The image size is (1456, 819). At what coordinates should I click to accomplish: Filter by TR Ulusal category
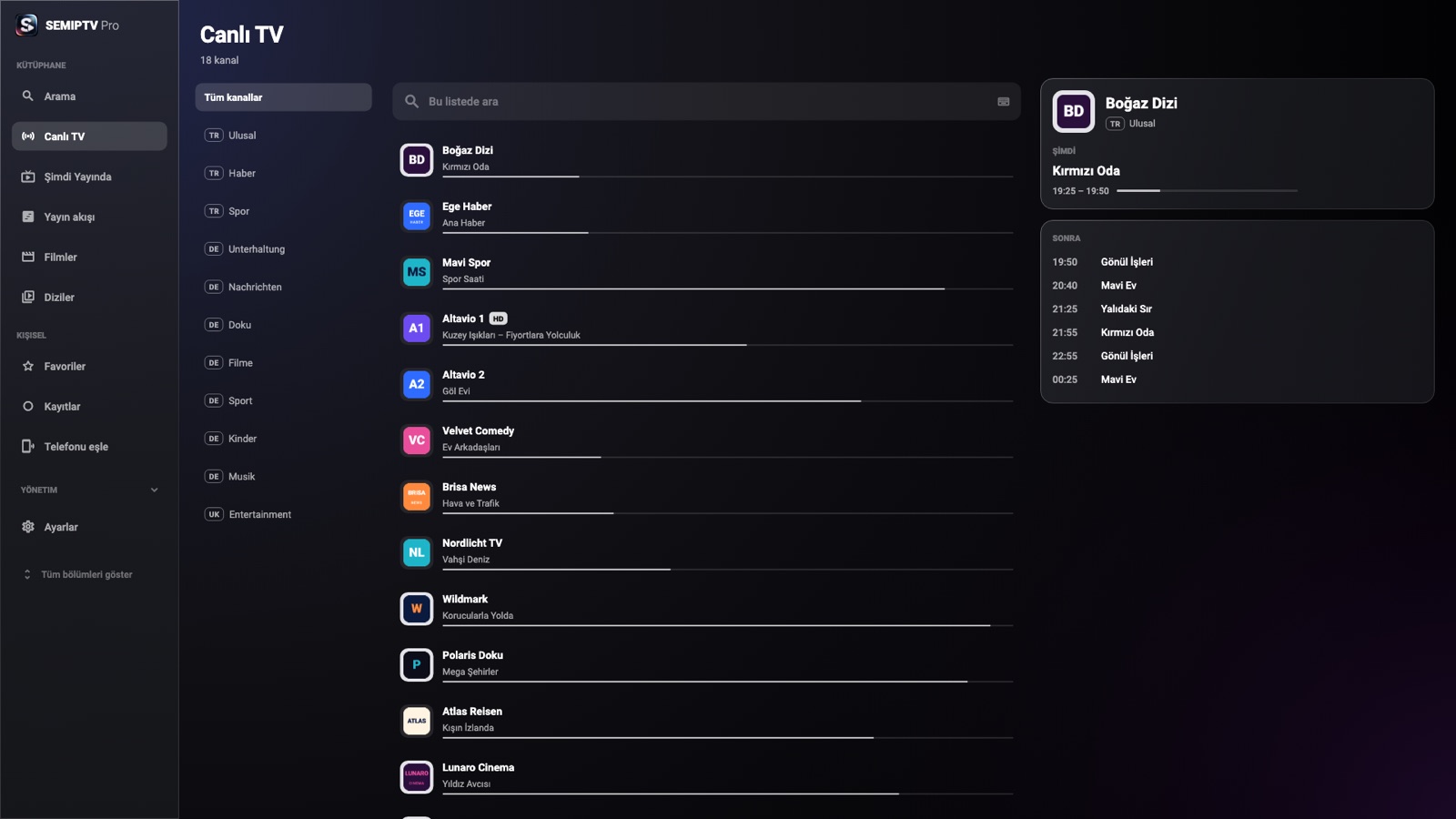click(283, 136)
